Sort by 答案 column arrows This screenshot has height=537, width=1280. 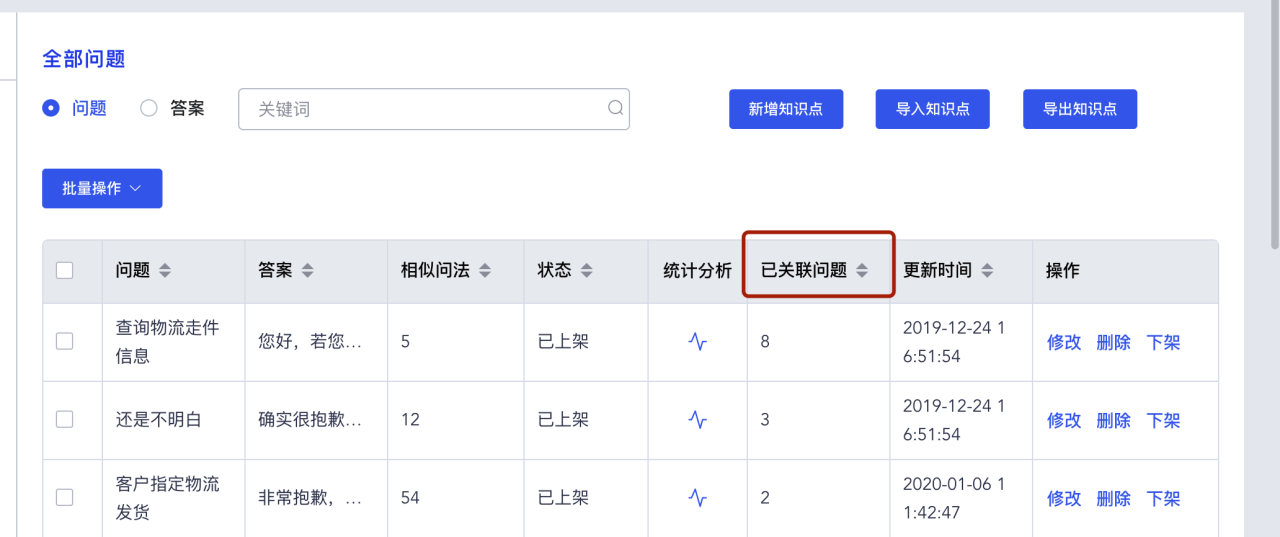[x=308, y=270]
